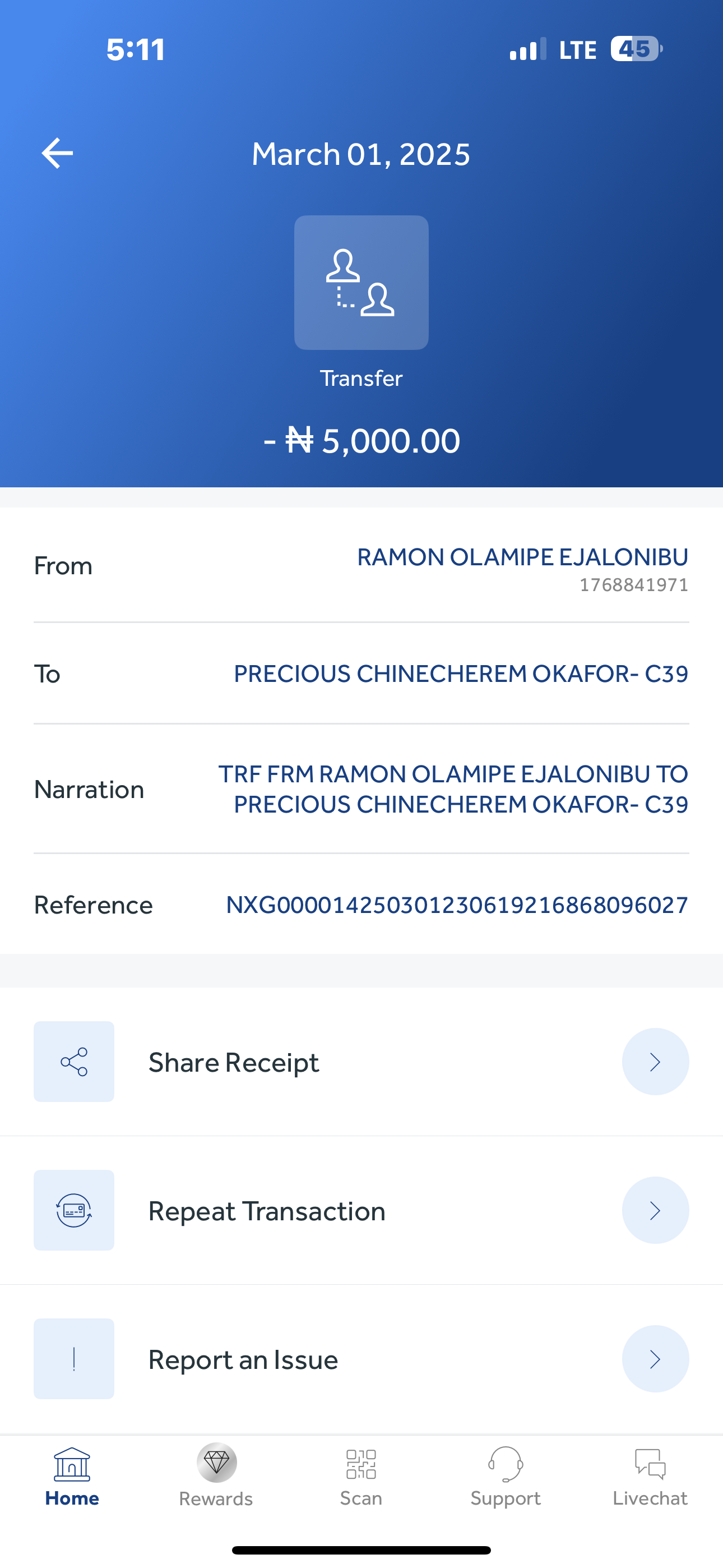723x1568 pixels.
Task: Select the Share Receipt label
Action: click(x=234, y=1063)
